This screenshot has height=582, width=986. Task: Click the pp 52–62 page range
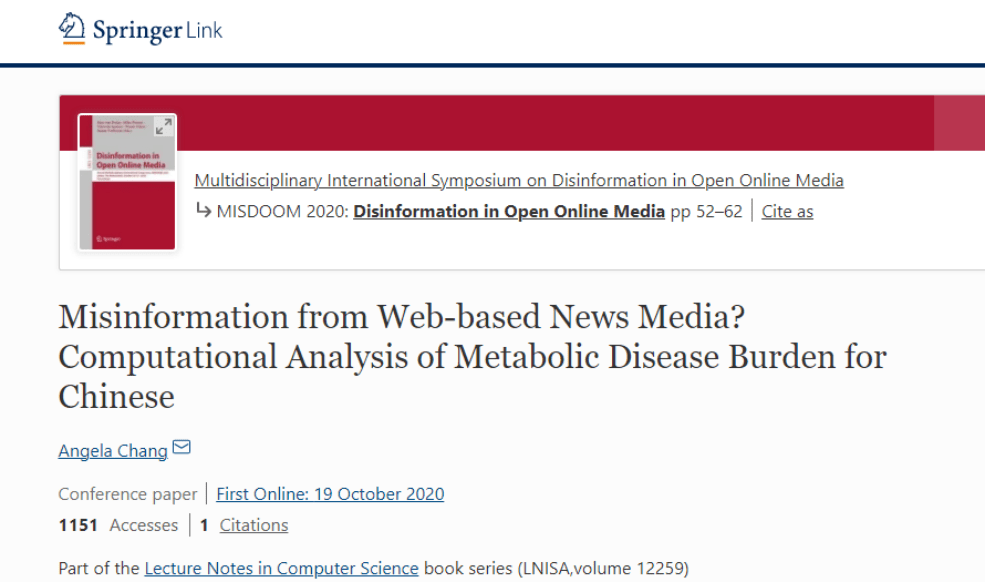pos(706,211)
